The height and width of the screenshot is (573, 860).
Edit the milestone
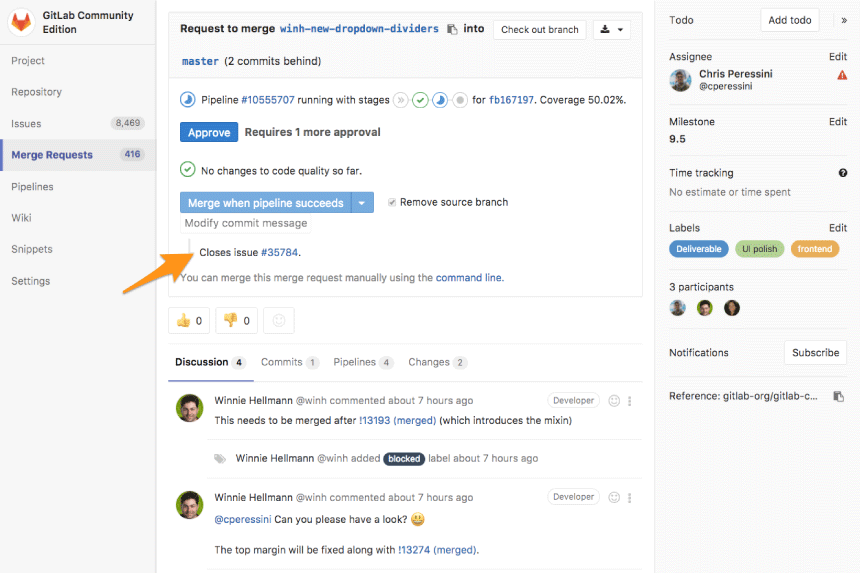(838, 122)
